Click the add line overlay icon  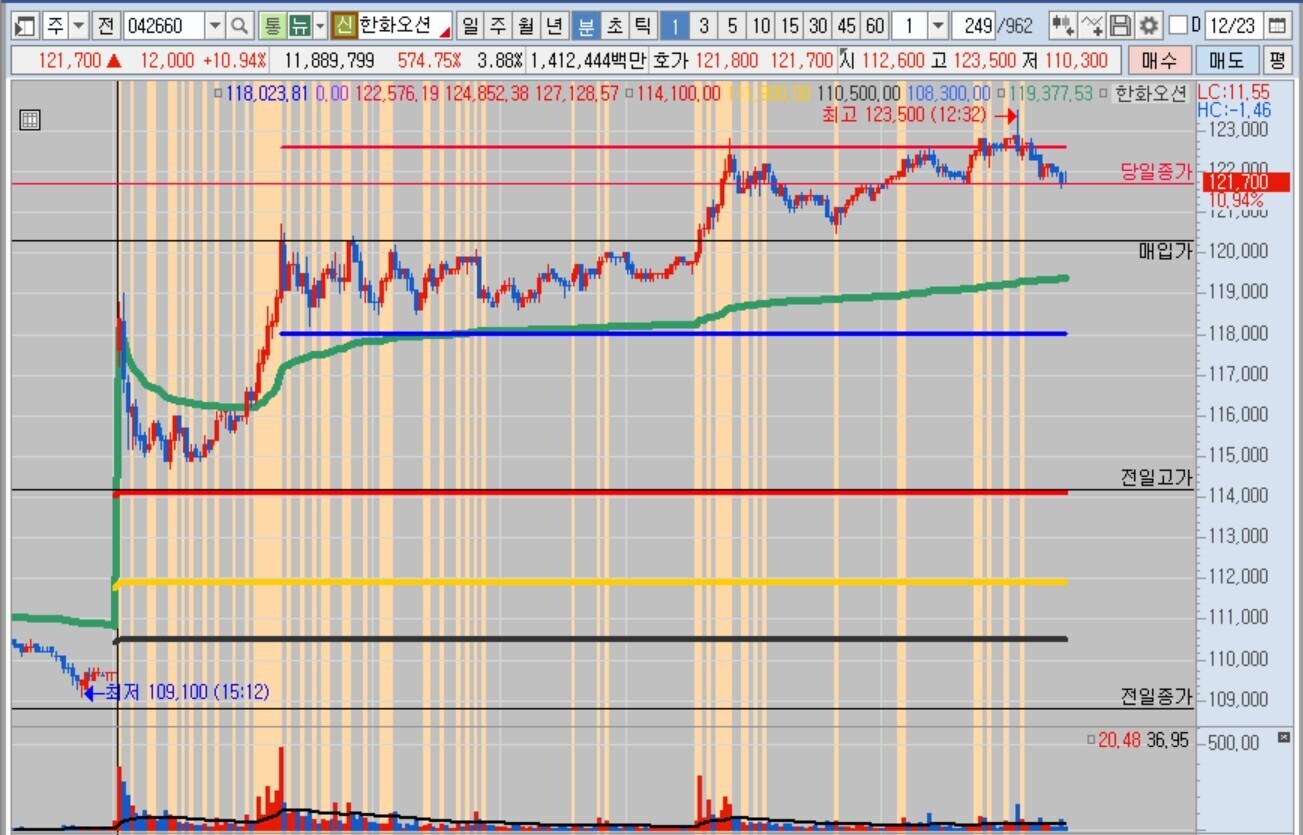[1093, 25]
